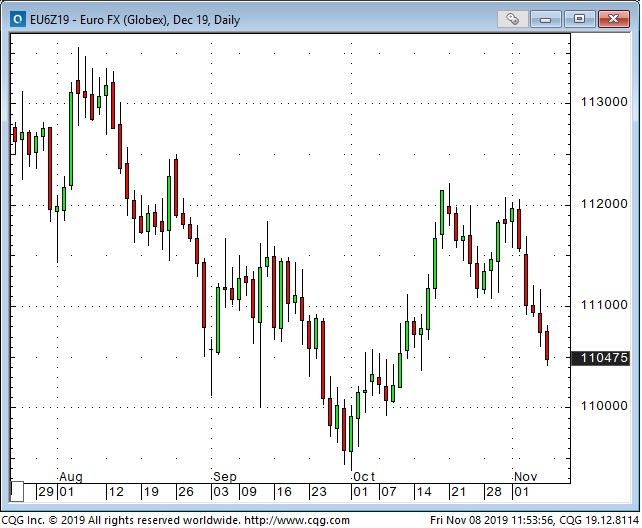Screen dimensions: 642x528
Task: Click the 12 date marker on time axis
Action: pyautogui.click(x=116, y=492)
